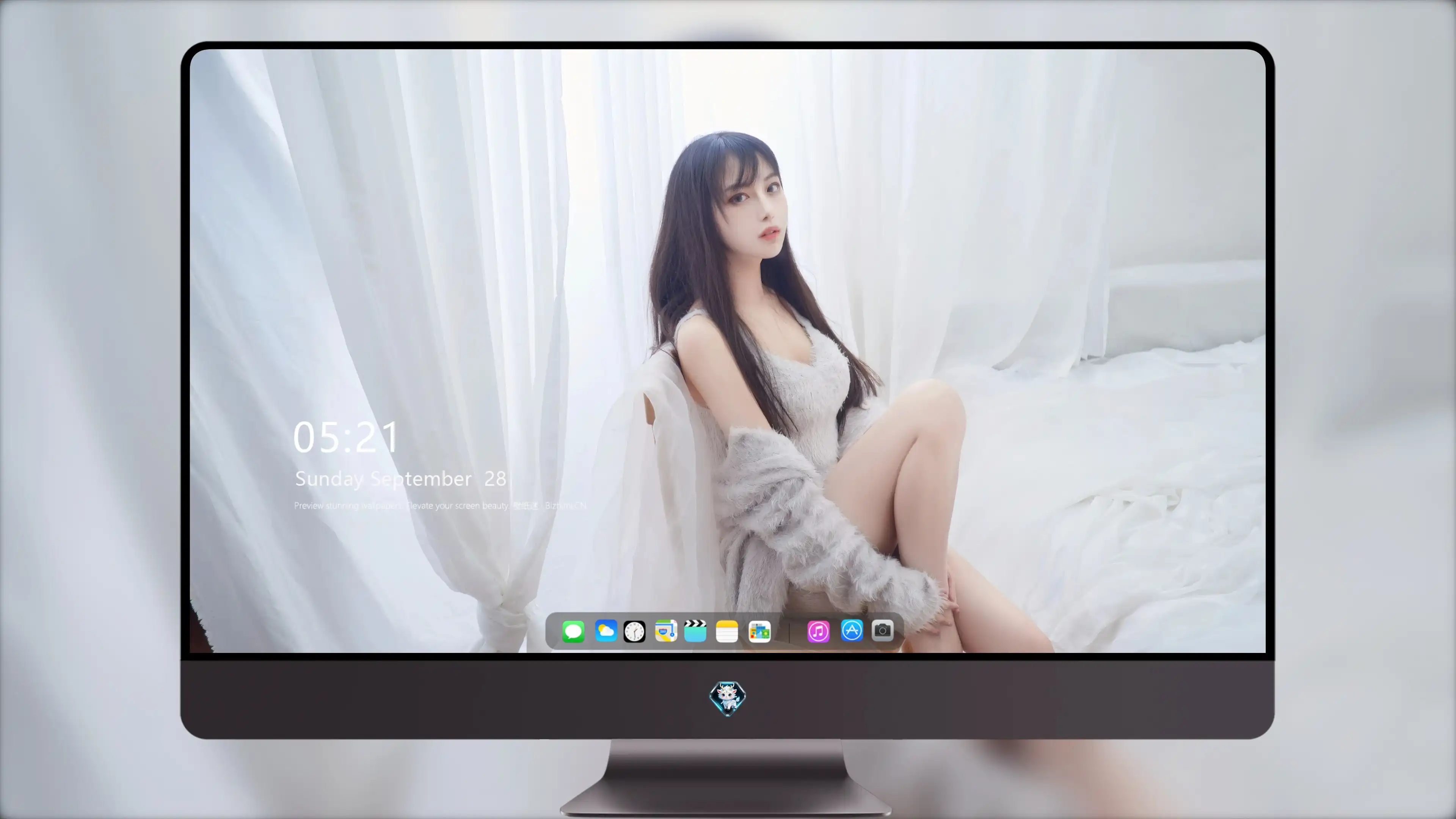Open the photo gallery app icon

tap(759, 631)
